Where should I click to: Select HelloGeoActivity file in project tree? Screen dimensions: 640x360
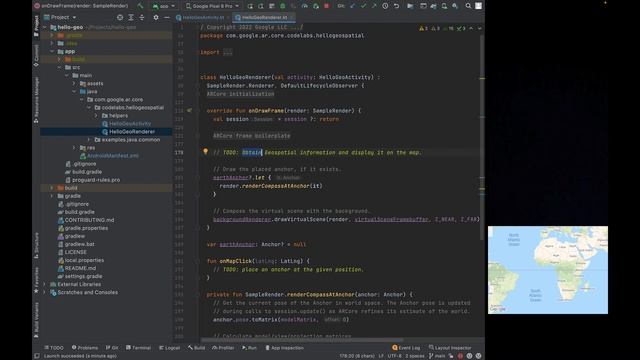click(x=130, y=124)
